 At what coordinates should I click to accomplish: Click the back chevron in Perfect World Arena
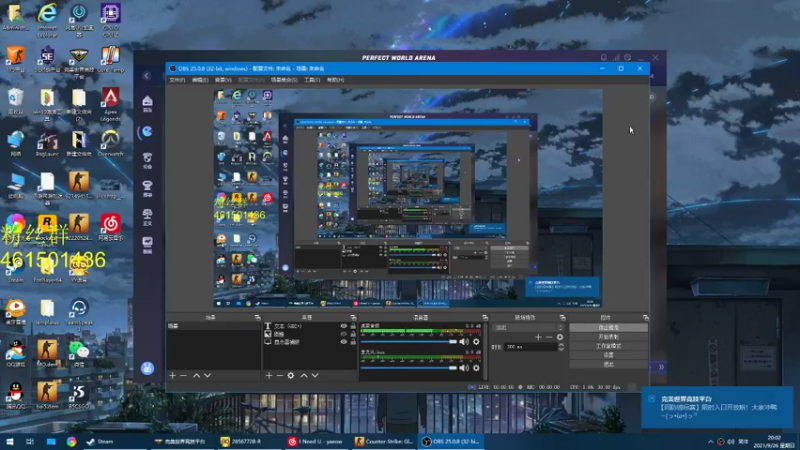point(147,76)
